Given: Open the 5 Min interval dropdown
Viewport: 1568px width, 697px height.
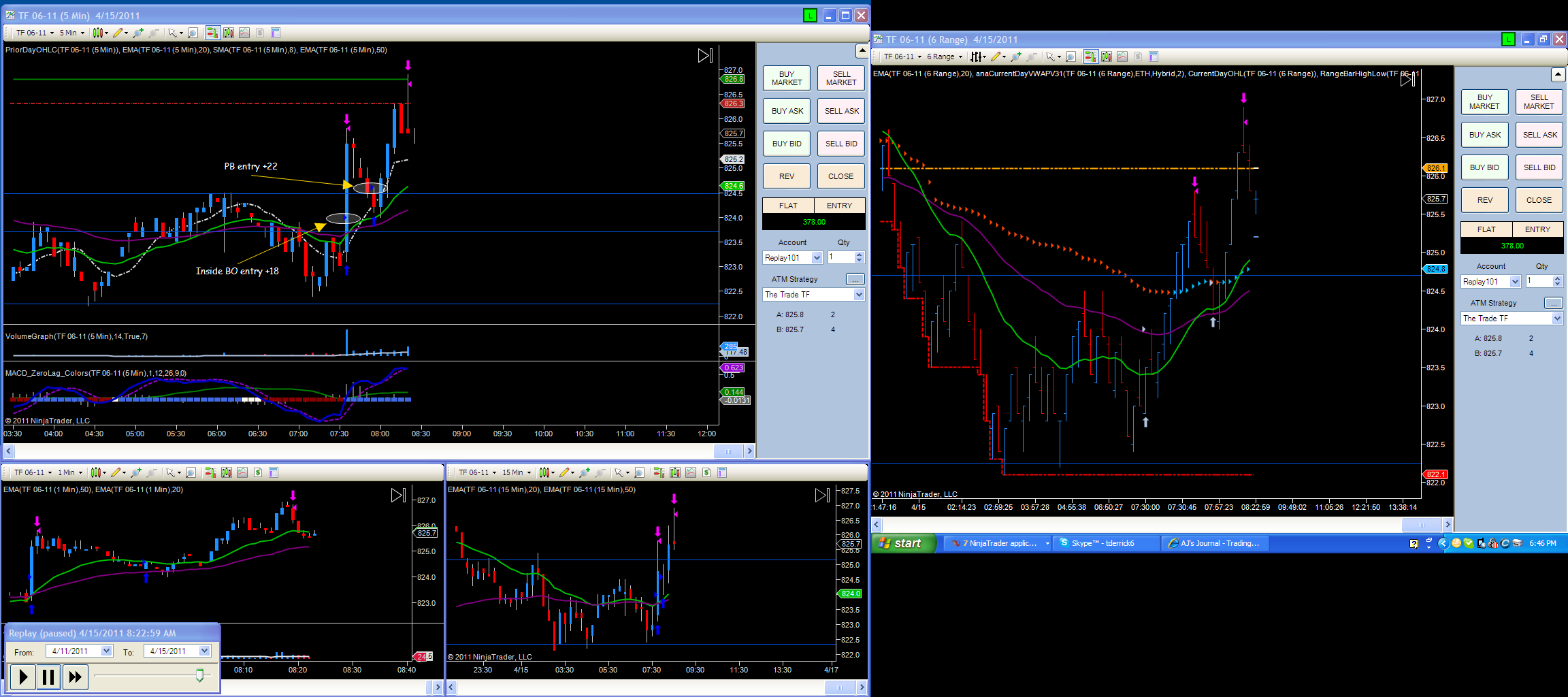Looking at the screenshot, I should (x=72, y=33).
